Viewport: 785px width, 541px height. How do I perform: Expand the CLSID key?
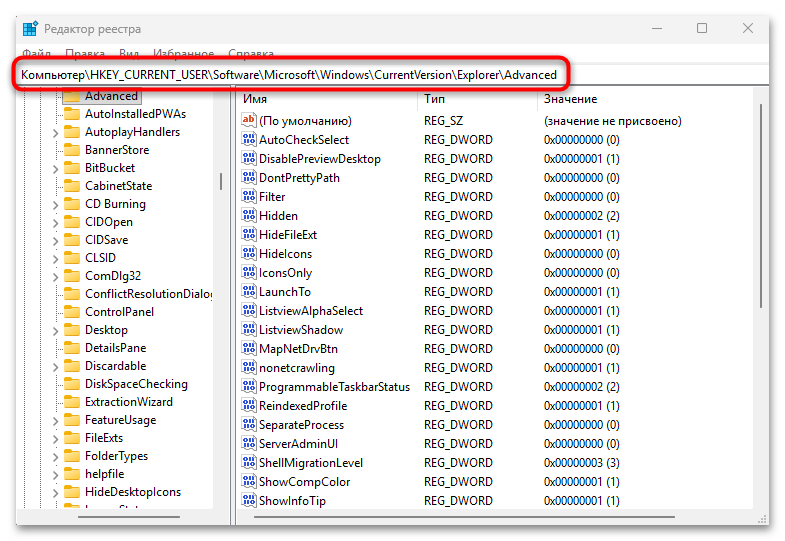56,259
